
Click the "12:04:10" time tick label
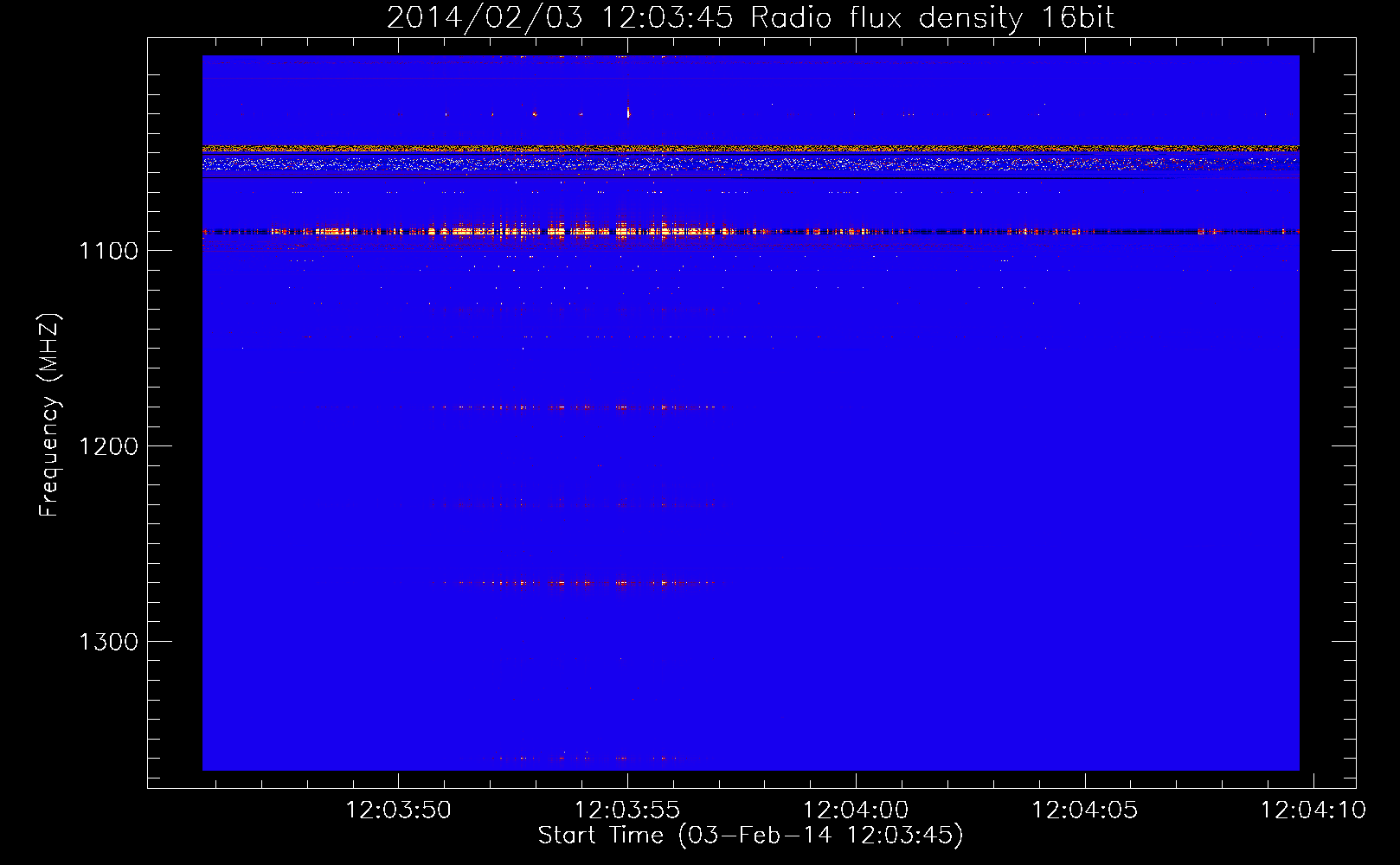(x=1313, y=811)
